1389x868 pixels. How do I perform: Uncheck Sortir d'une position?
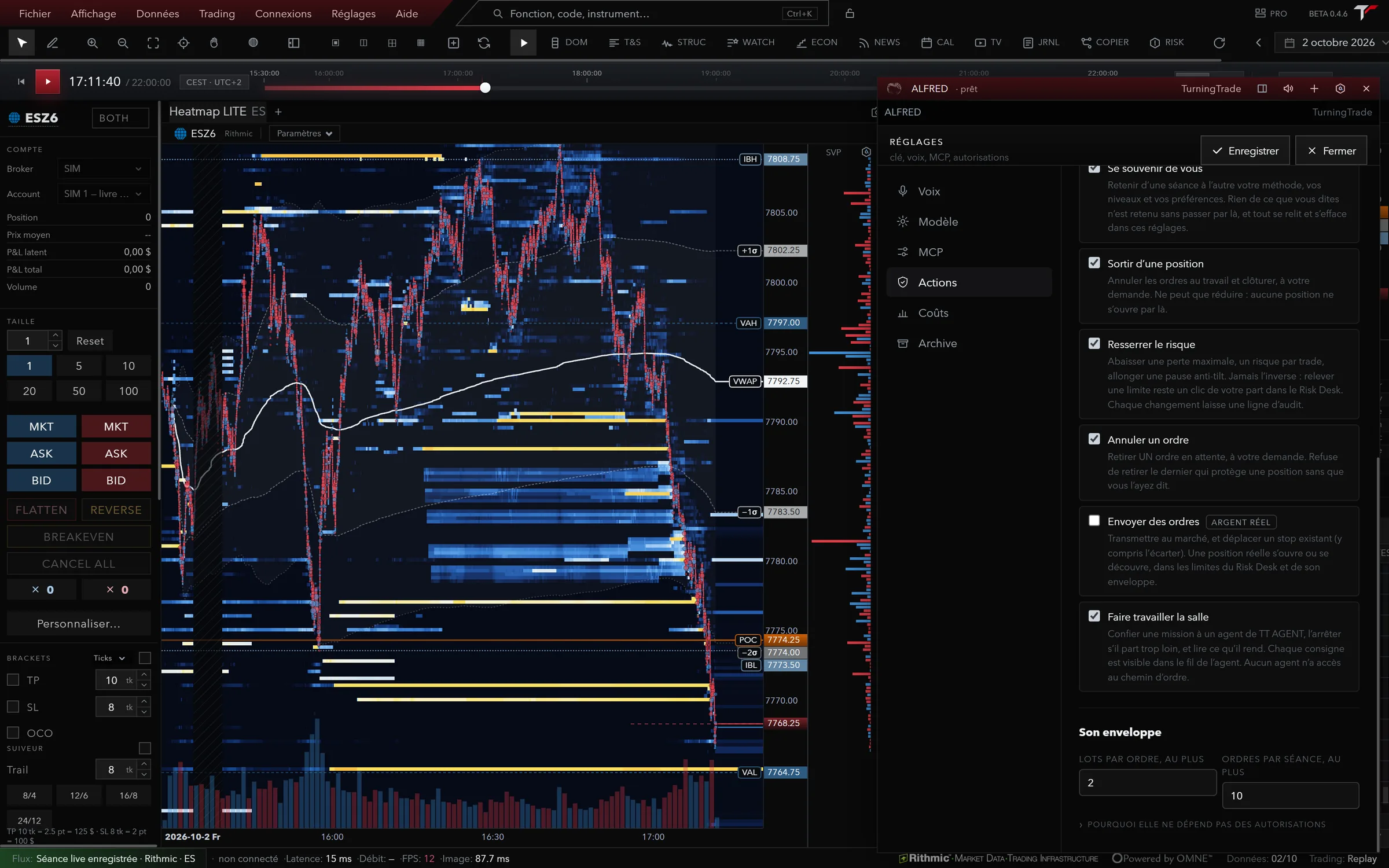1094,263
